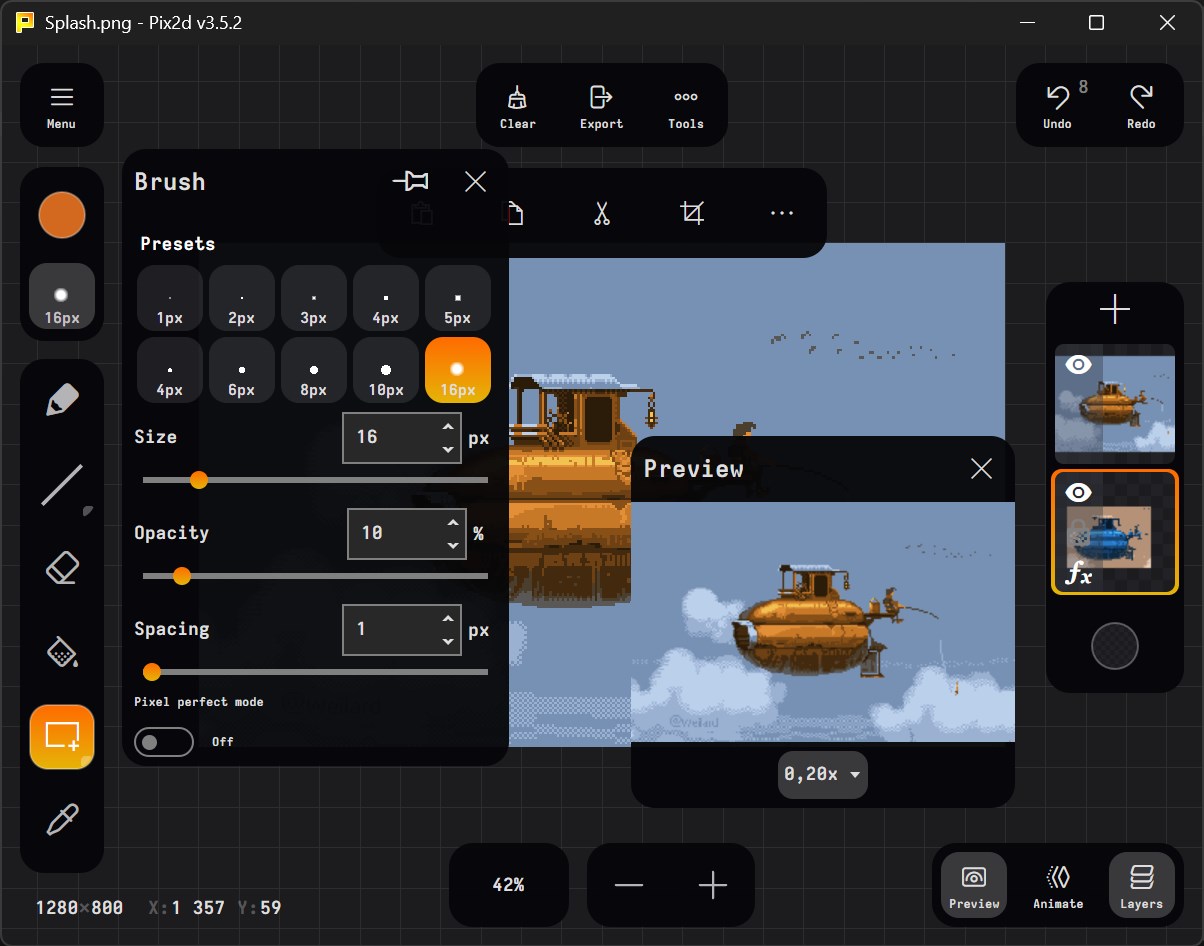This screenshot has height=946, width=1204.
Task: Close the Brush panel
Action: (476, 181)
